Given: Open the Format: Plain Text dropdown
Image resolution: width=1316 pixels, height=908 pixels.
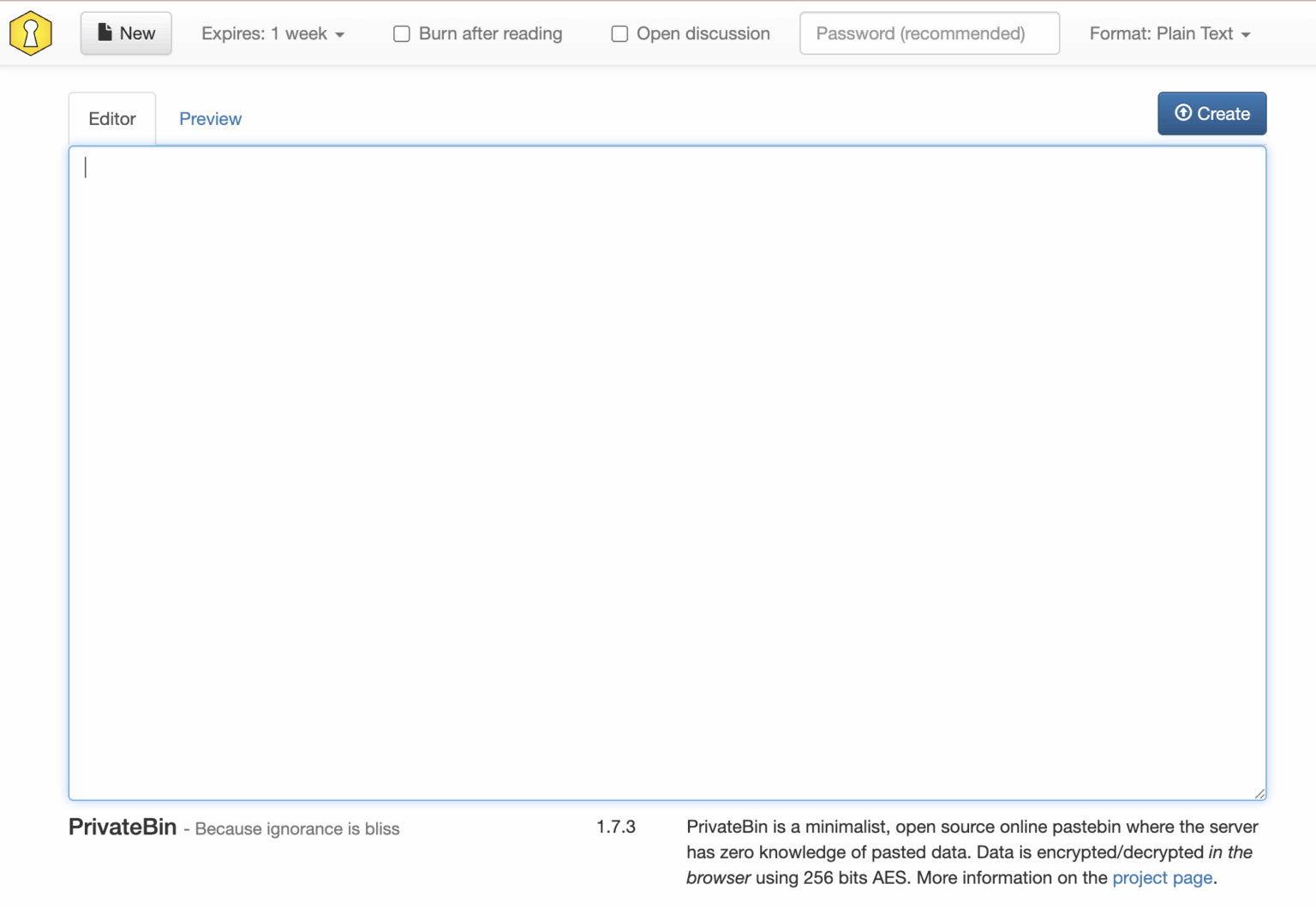Looking at the screenshot, I should click(1170, 34).
